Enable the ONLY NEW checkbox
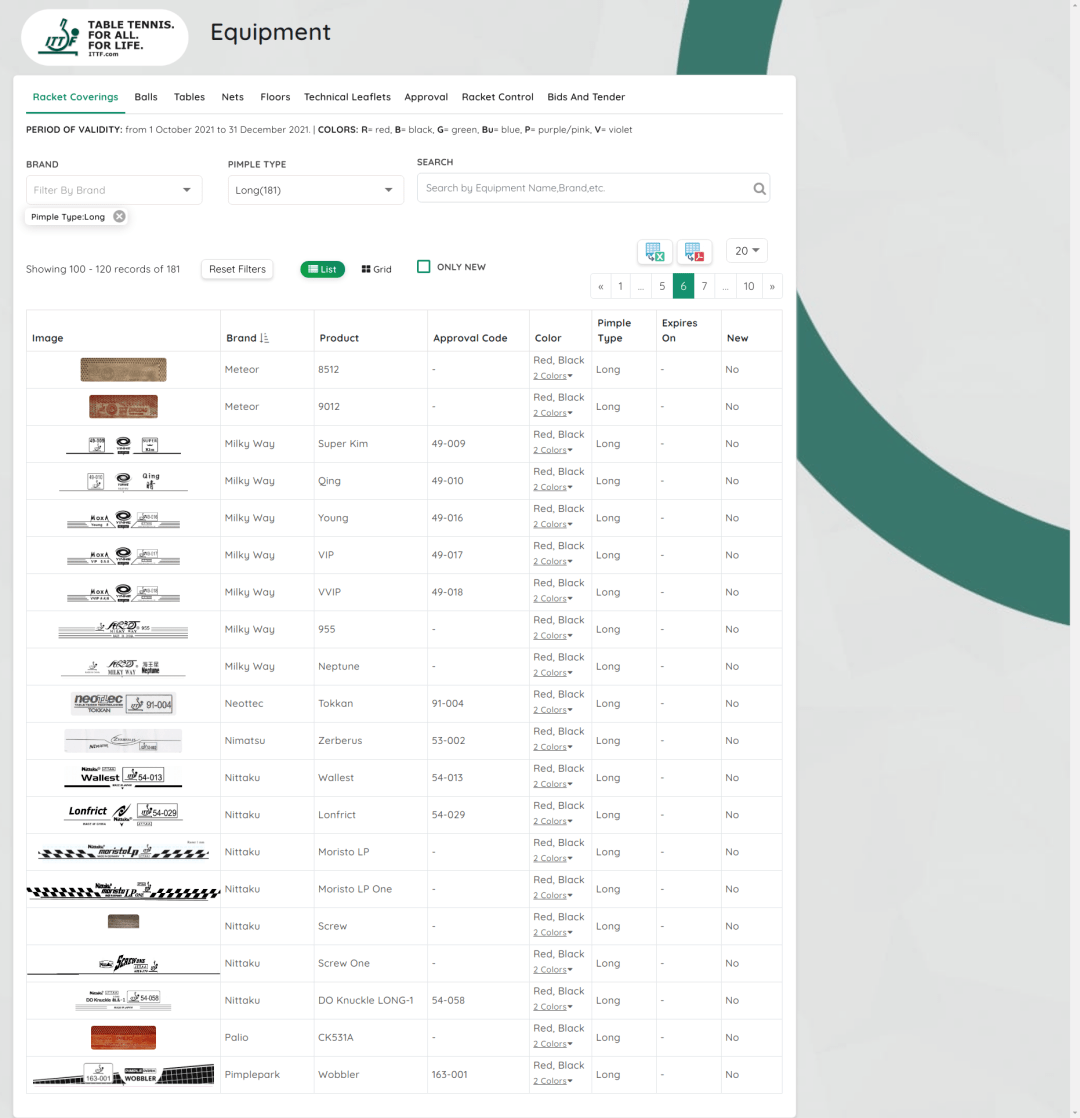The image size is (1080, 1118). (x=424, y=267)
